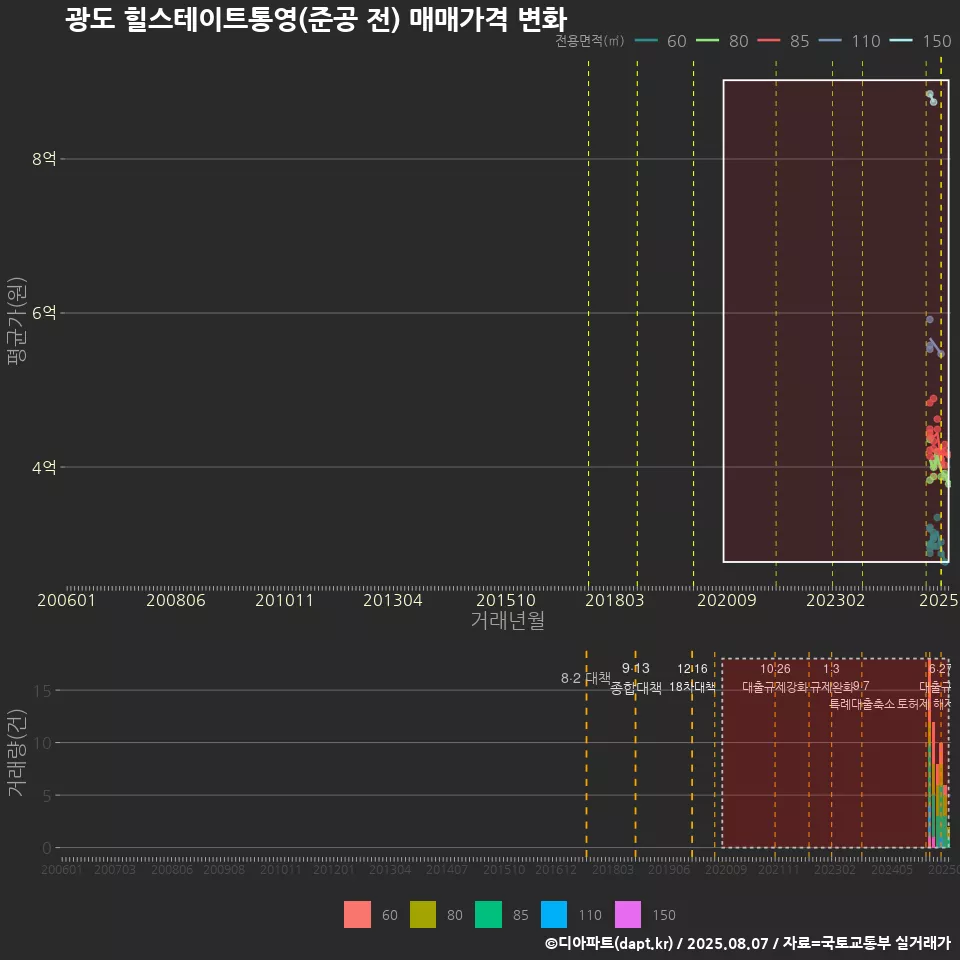Click the '1·3 규제완화' policy annotation
The width and height of the screenshot is (960, 960).
[x=831, y=678]
